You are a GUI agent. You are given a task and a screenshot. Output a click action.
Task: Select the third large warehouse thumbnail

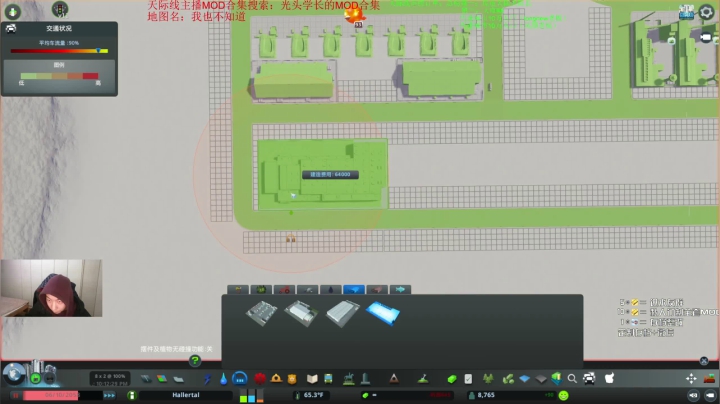click(343, 313)
